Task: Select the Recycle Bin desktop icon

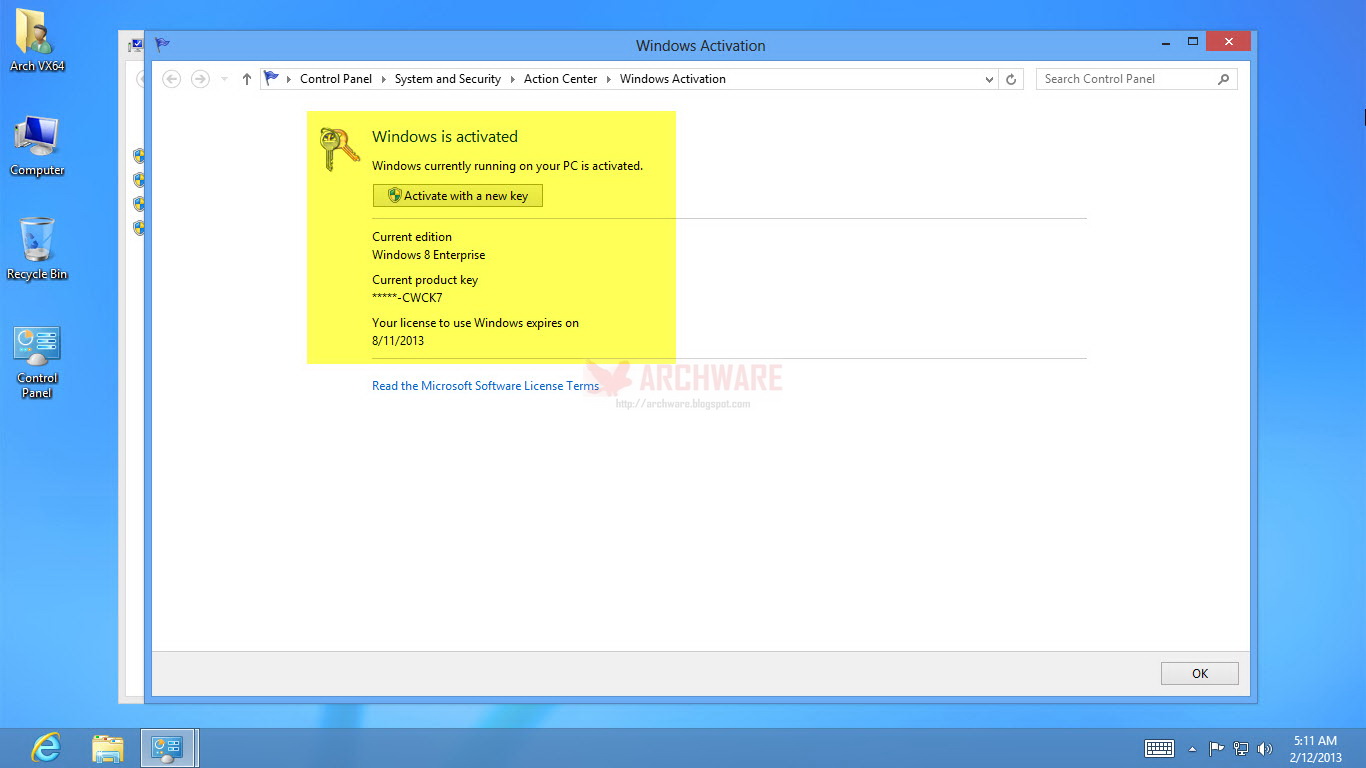Action: (37, 249)
